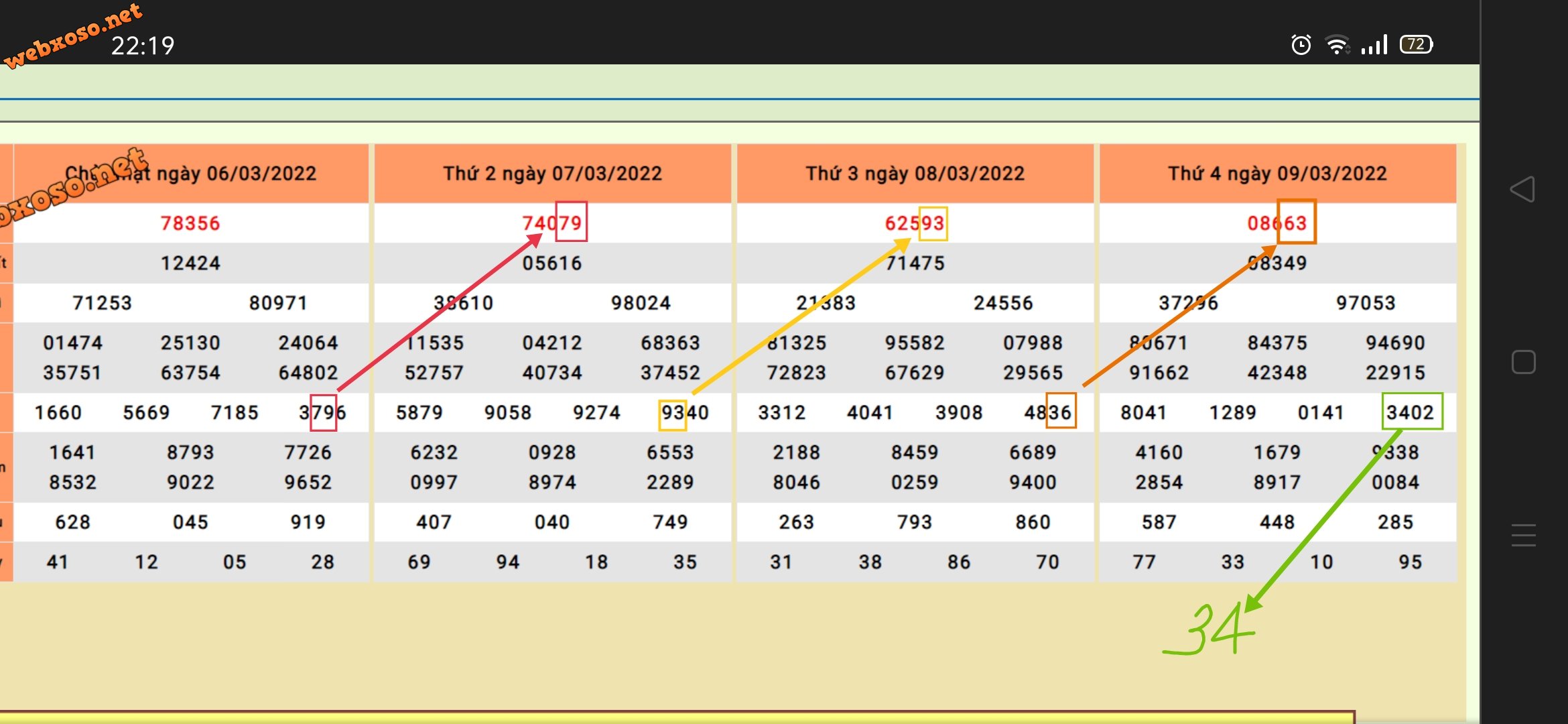Click number 97053 in Wednesday column
The image size is (1568, 724).
coord(1366,303)
